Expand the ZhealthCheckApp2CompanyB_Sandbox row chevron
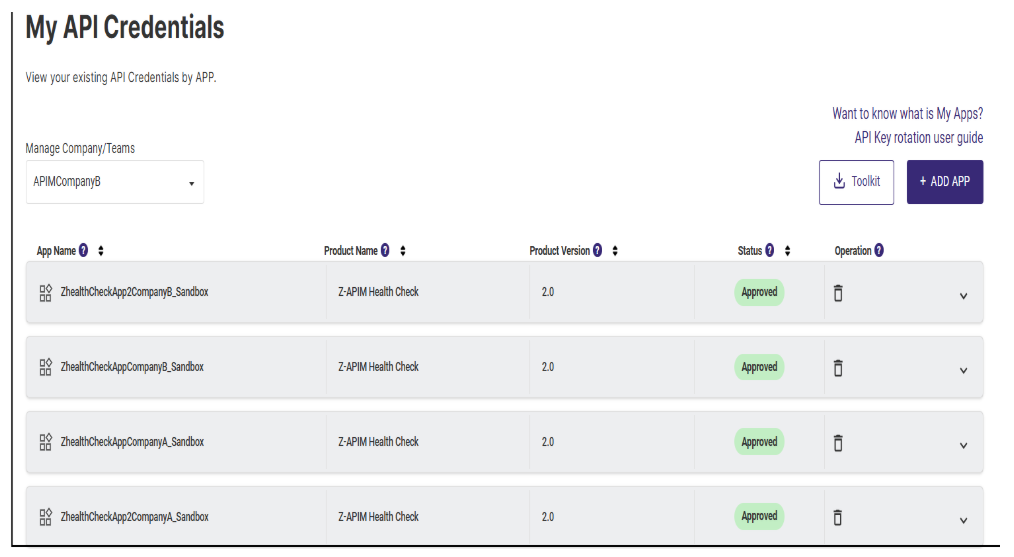 964,296
